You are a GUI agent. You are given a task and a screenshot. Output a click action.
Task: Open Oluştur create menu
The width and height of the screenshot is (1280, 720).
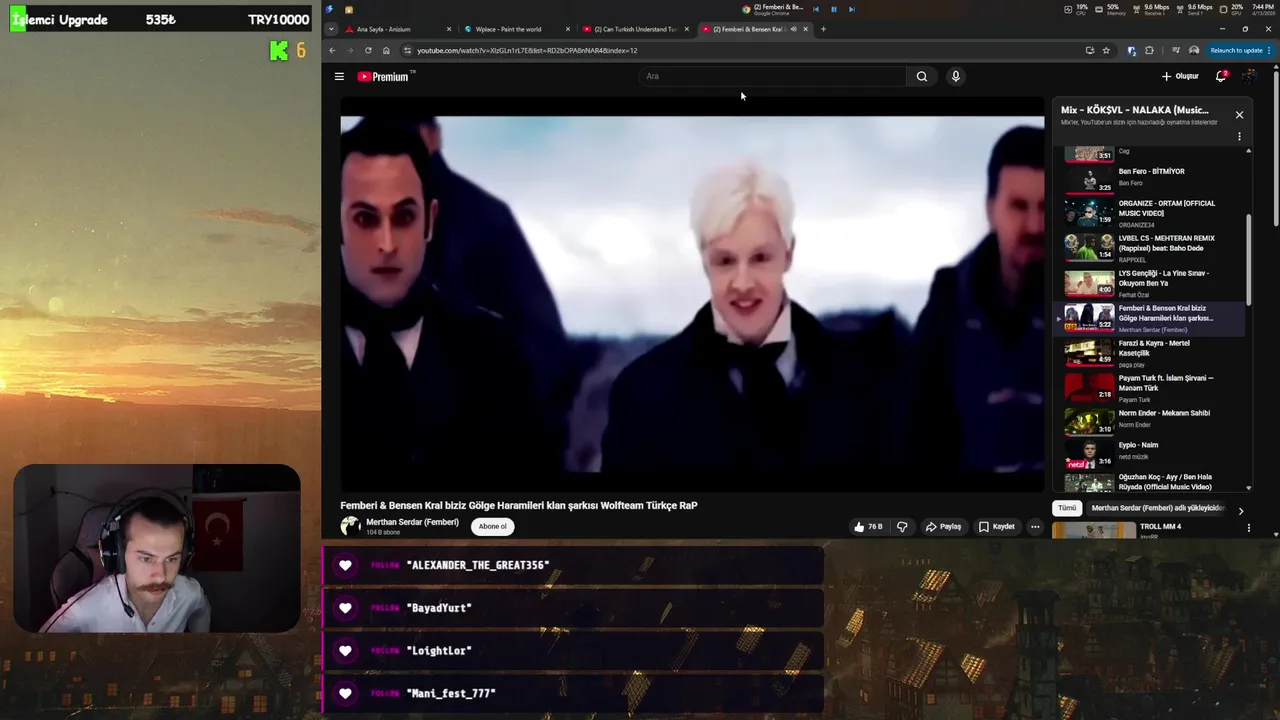click(1180, 76)
